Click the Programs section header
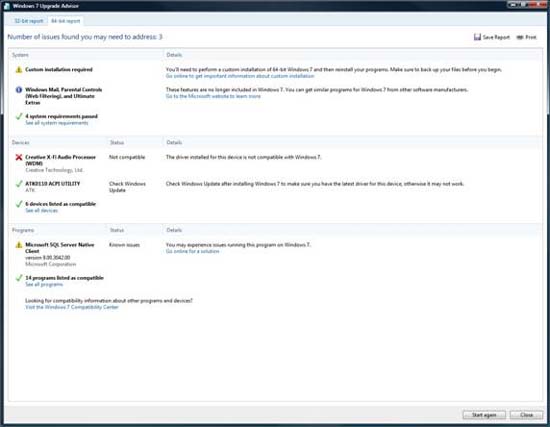The width and height of the screenshot is (550, 427). coord(23,230)
